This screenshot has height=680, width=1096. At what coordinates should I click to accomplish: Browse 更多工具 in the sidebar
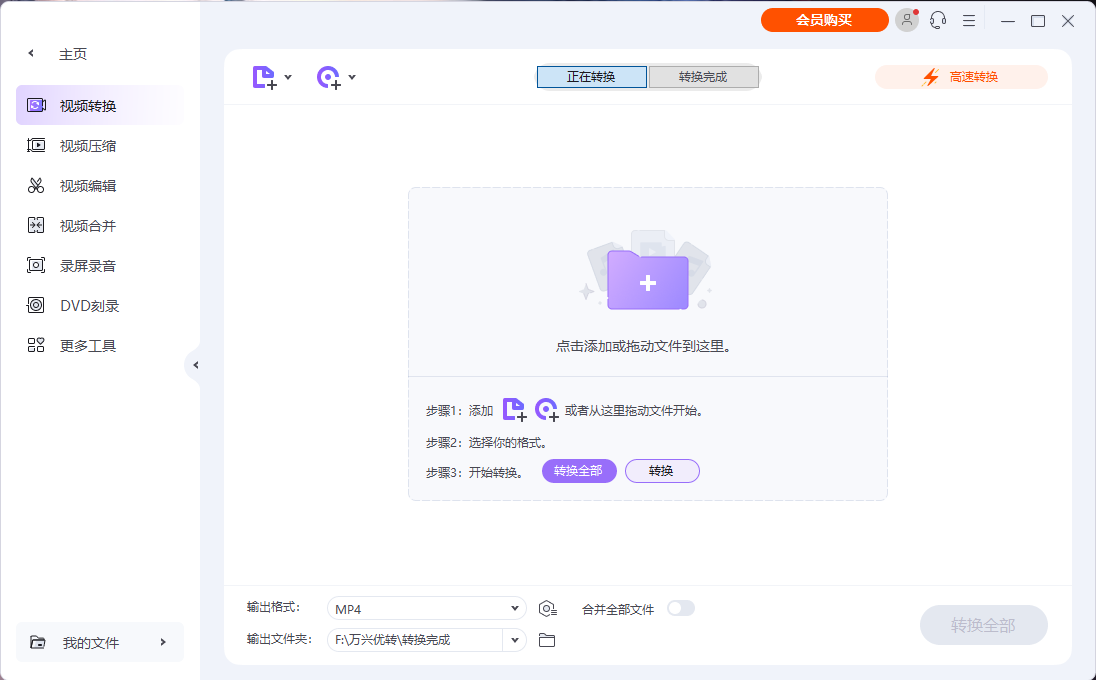[90, 344]
